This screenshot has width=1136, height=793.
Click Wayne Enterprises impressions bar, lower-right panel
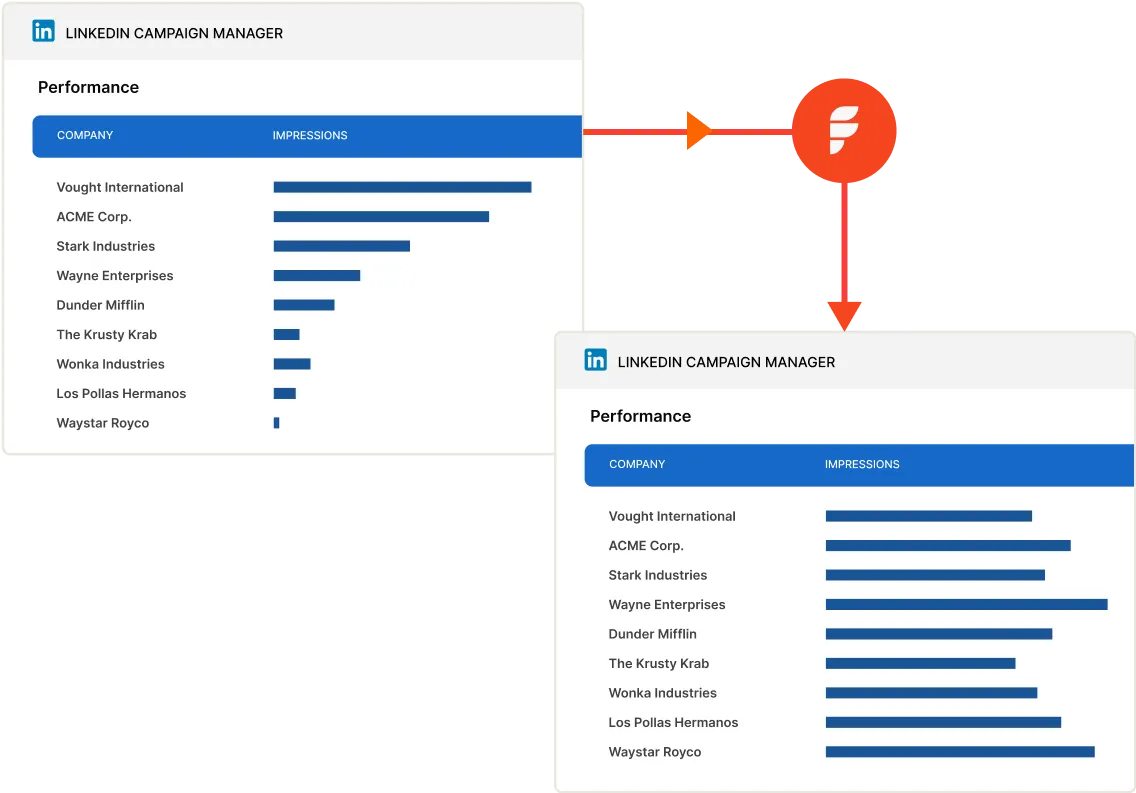point(966,604)
